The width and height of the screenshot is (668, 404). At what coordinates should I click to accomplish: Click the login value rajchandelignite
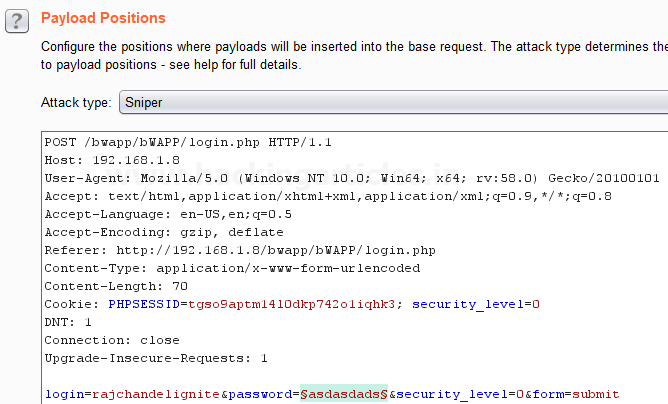coord(156,394)
